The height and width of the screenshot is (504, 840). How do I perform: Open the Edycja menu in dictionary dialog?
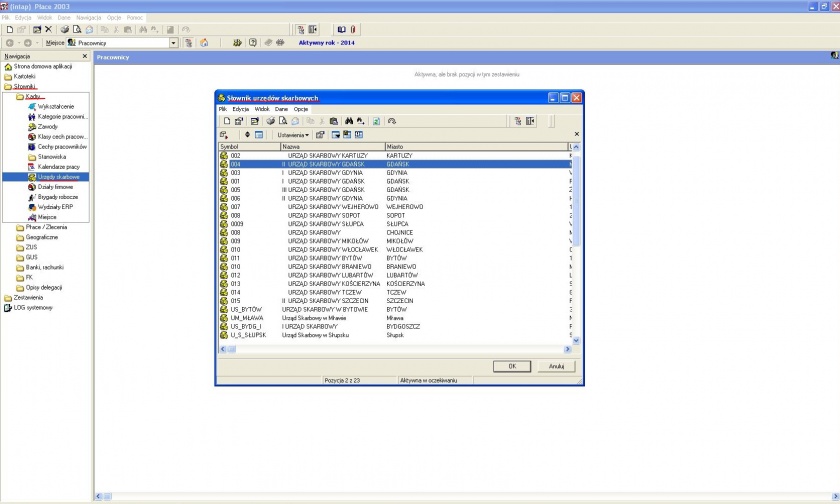241,109
